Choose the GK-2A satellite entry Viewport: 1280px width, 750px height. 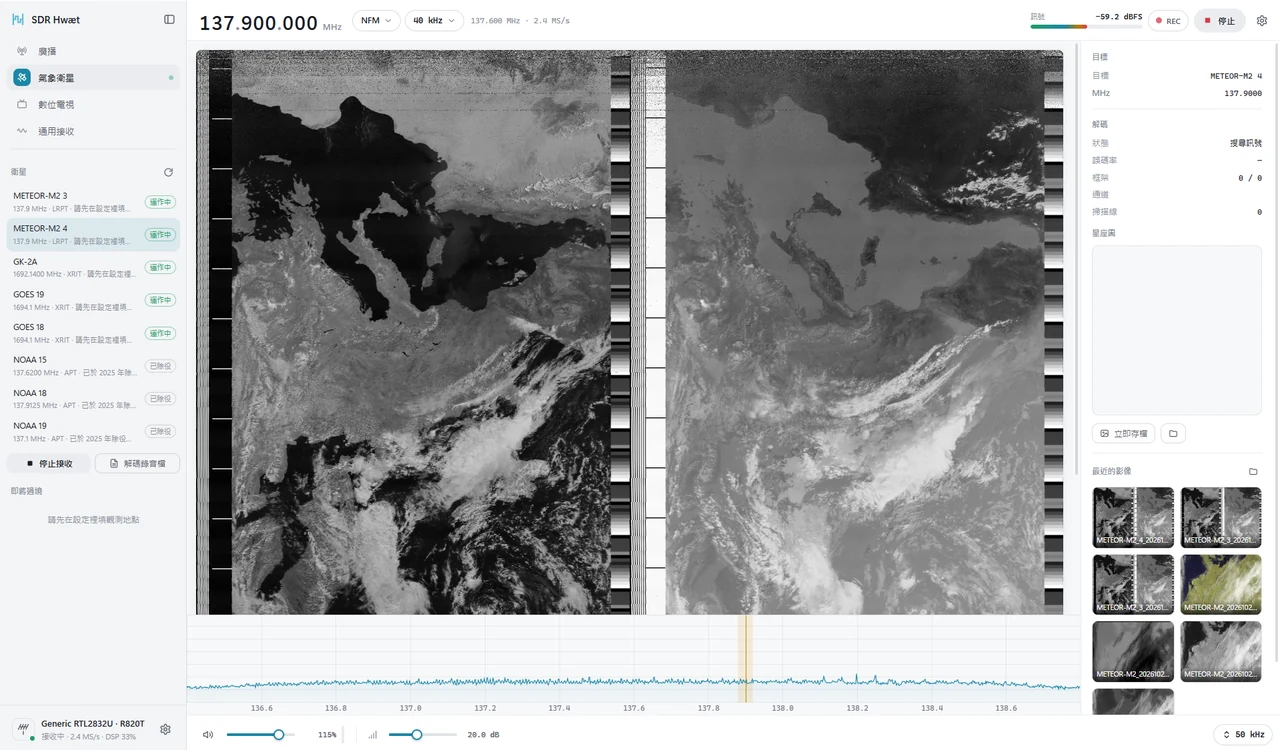tap(93, 267)
